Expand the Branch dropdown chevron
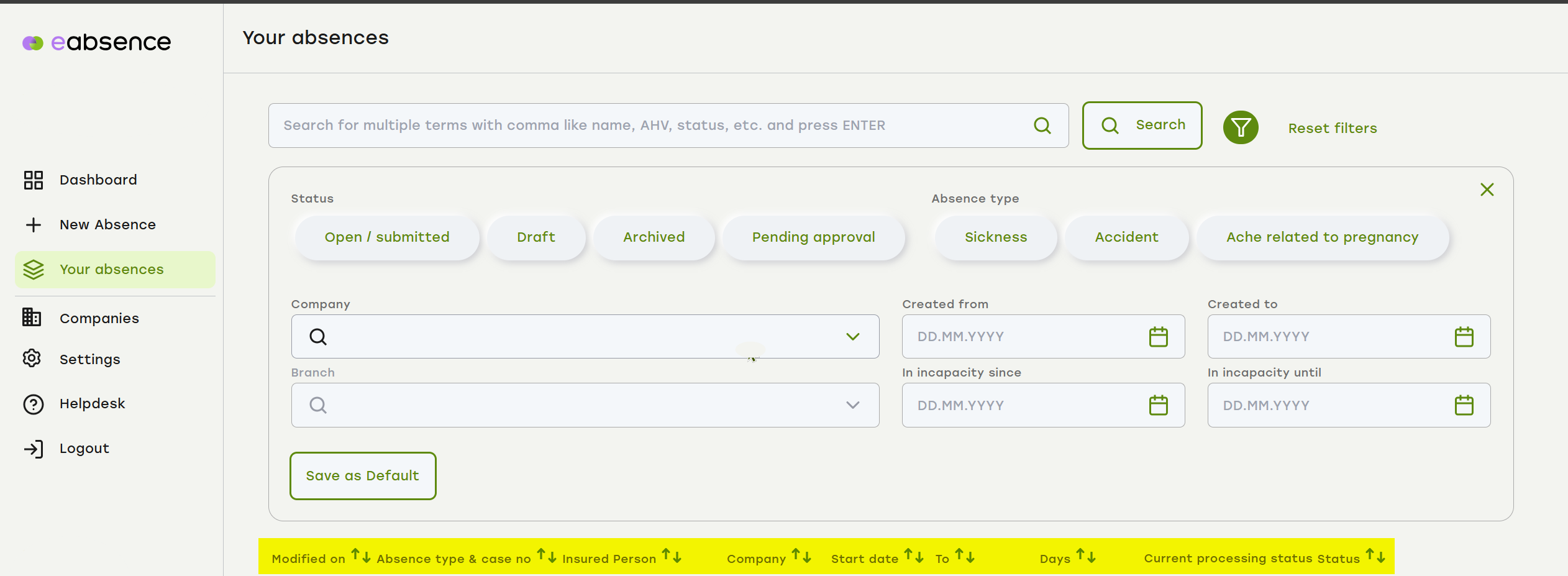Image resolution: width=1568 pixels, height=576 pixels. [853, 405]
